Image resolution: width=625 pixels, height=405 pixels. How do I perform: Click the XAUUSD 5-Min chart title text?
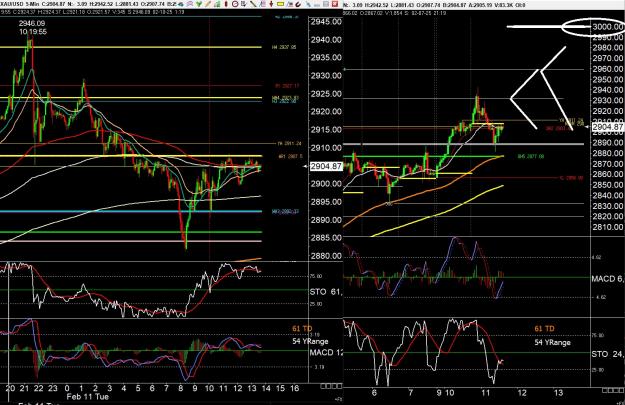[19, 4]
